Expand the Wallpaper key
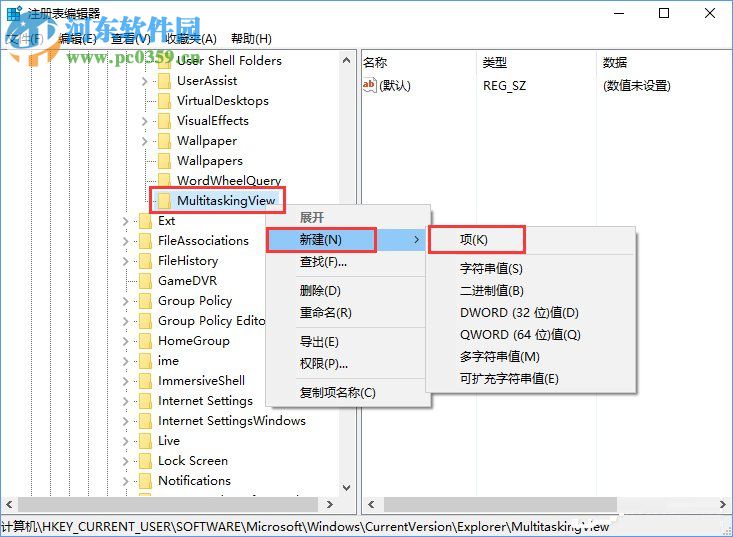Screen dimensions: 733x537 click(x=144, y=142)
